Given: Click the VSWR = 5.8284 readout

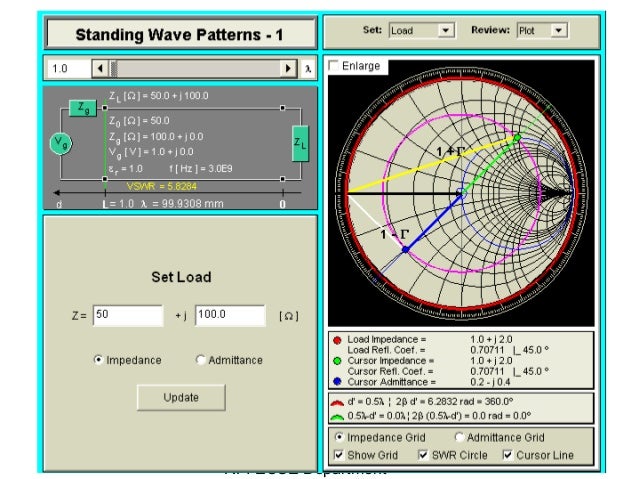Looking at the screenshot, I should (x=162, y=186).
